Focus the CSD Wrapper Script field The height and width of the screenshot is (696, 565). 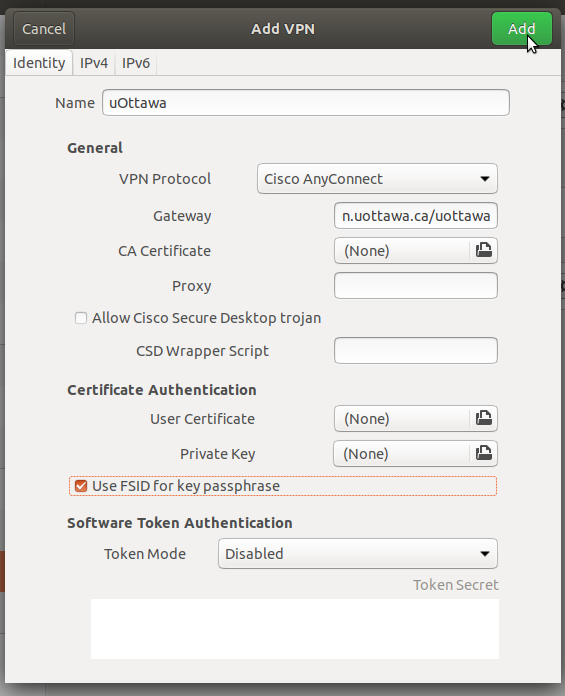point(416,350)
